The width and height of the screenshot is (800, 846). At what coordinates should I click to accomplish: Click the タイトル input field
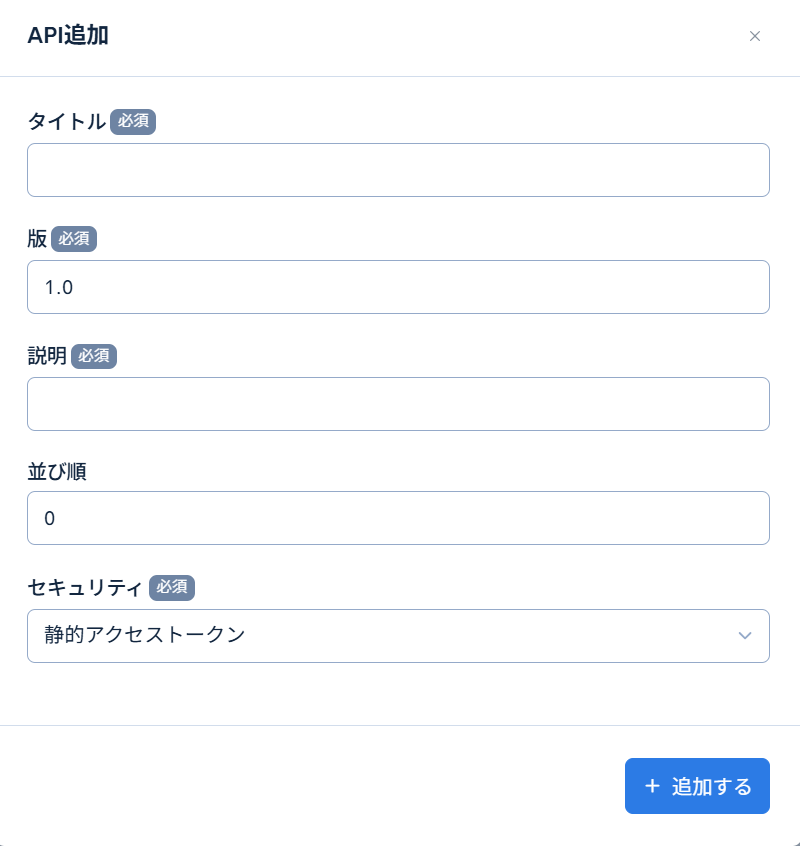click(398, 170)
